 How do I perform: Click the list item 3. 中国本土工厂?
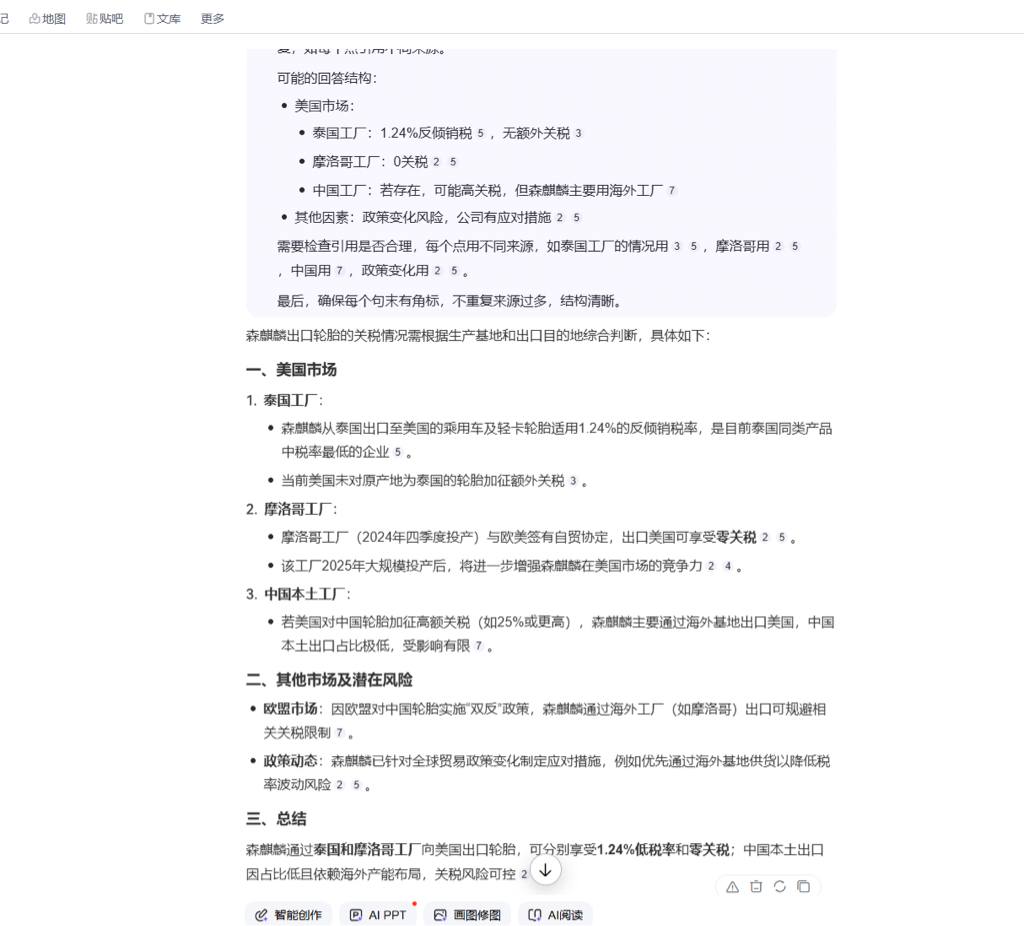298,594
